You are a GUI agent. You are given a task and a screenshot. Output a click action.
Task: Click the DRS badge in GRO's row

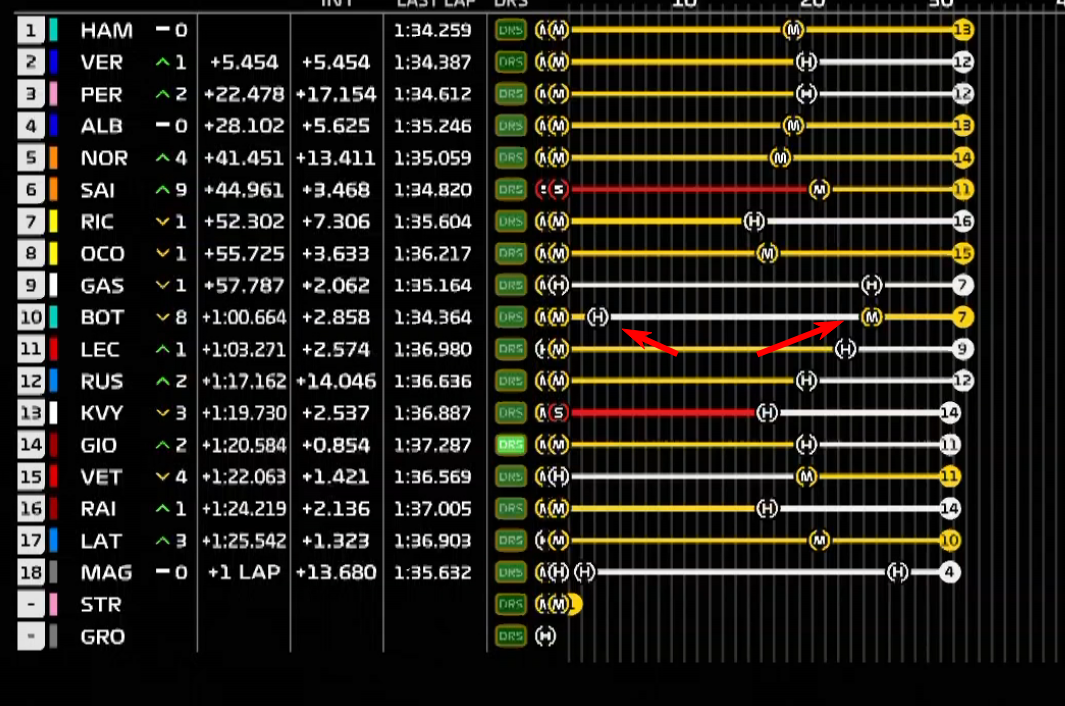tap(510, 636)
